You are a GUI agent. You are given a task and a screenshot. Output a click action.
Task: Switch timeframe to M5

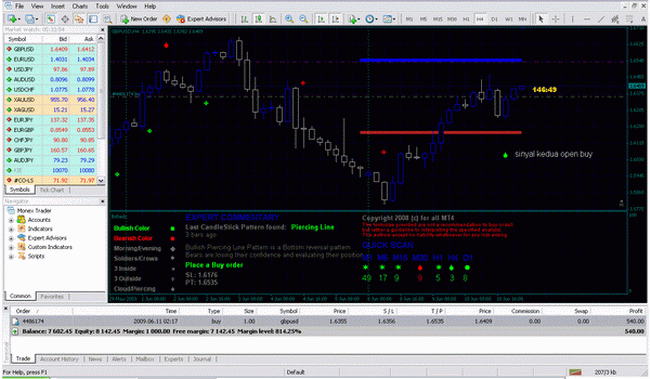coord(423,19)
